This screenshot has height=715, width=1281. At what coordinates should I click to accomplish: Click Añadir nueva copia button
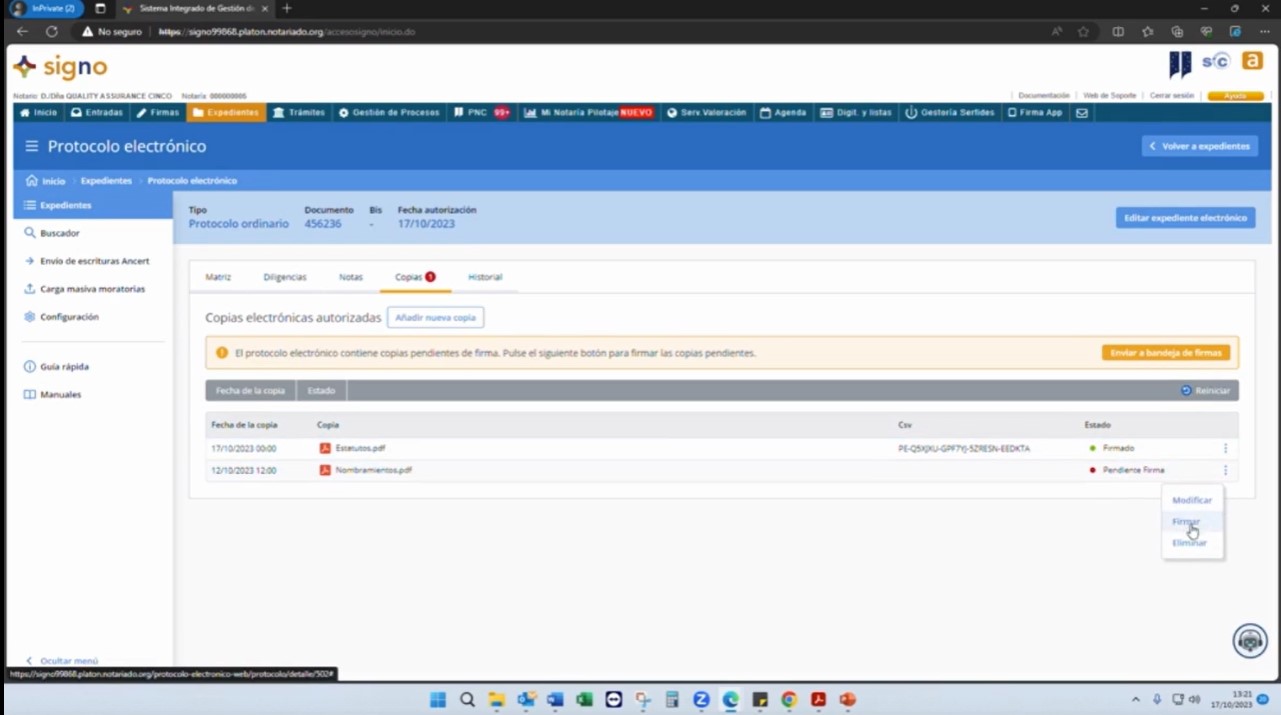pos(435,317)
